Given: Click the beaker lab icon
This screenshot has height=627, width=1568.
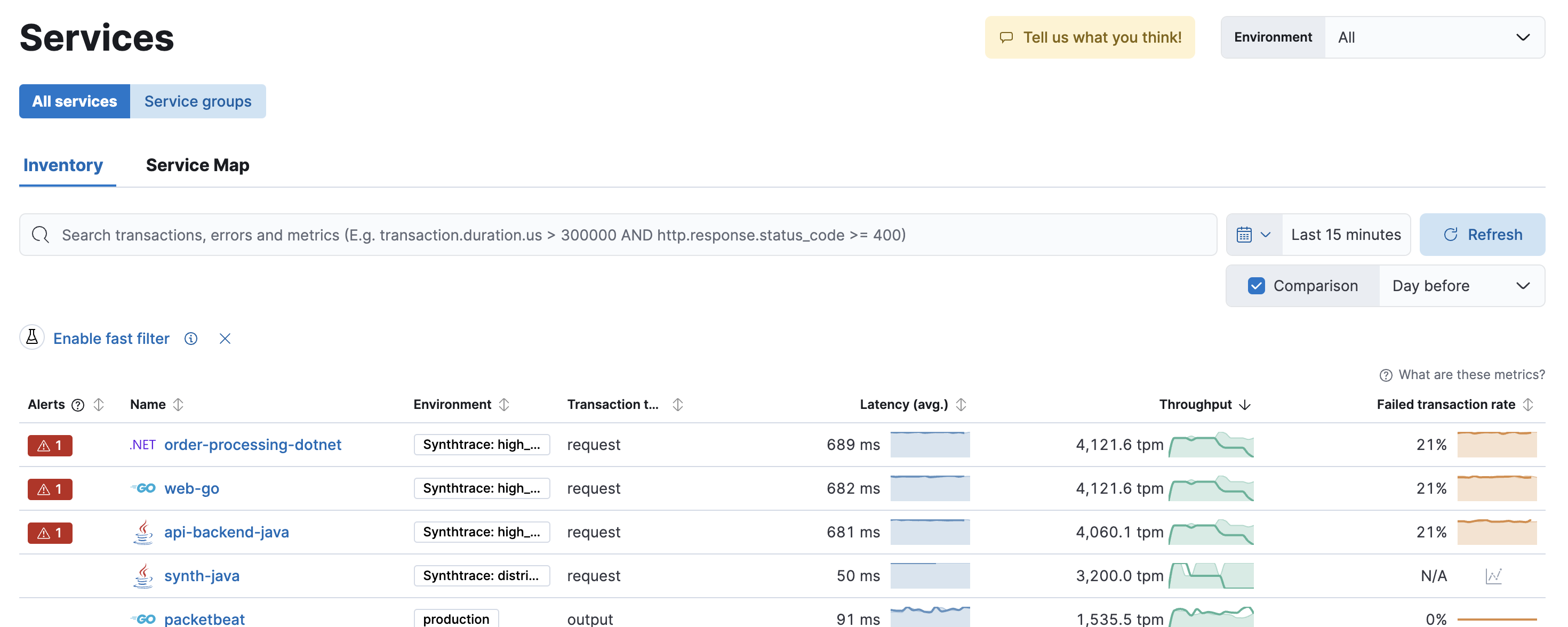Looking at the screenshot, I should point(32,337).
